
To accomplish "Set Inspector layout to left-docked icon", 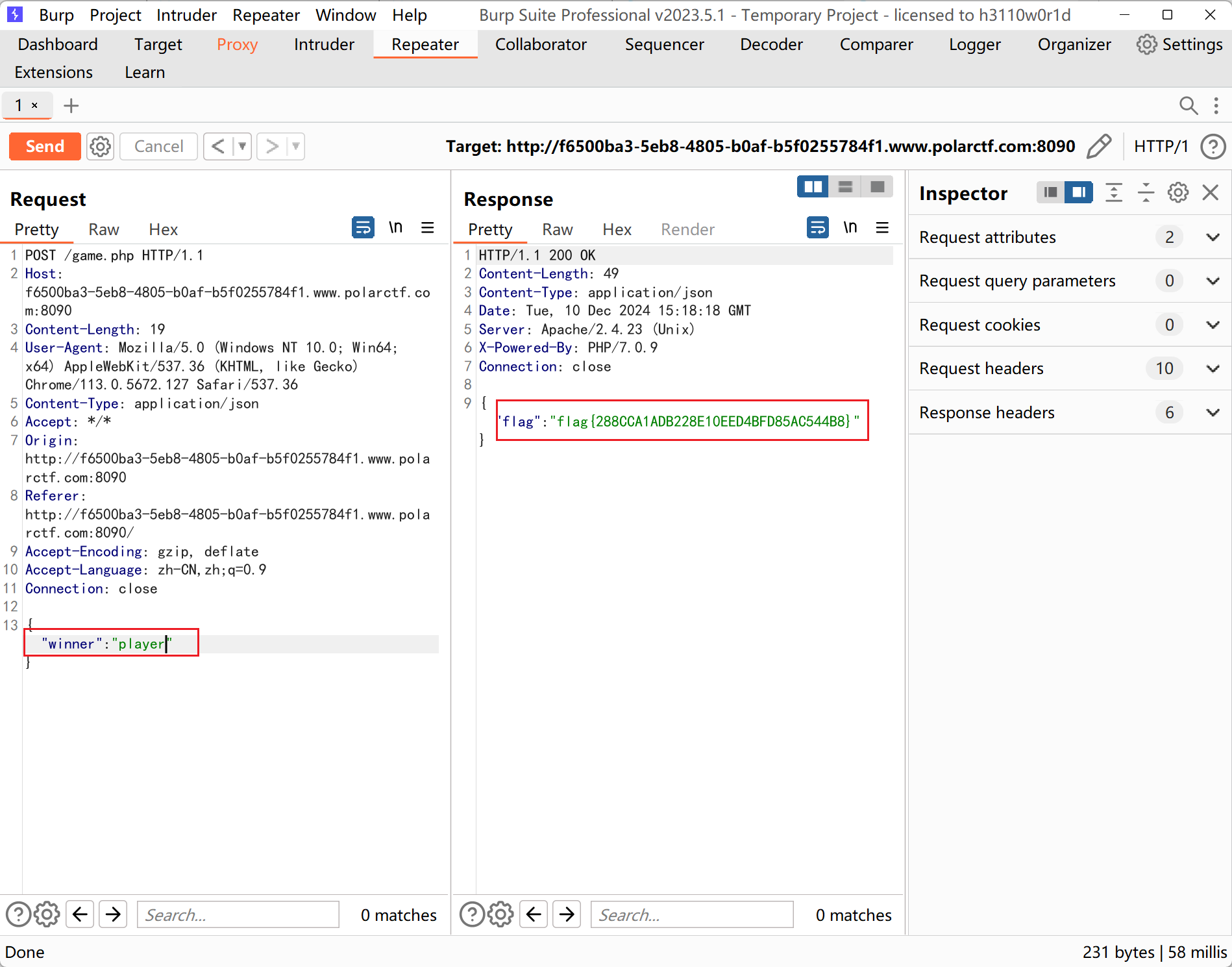I will 1051,192.
